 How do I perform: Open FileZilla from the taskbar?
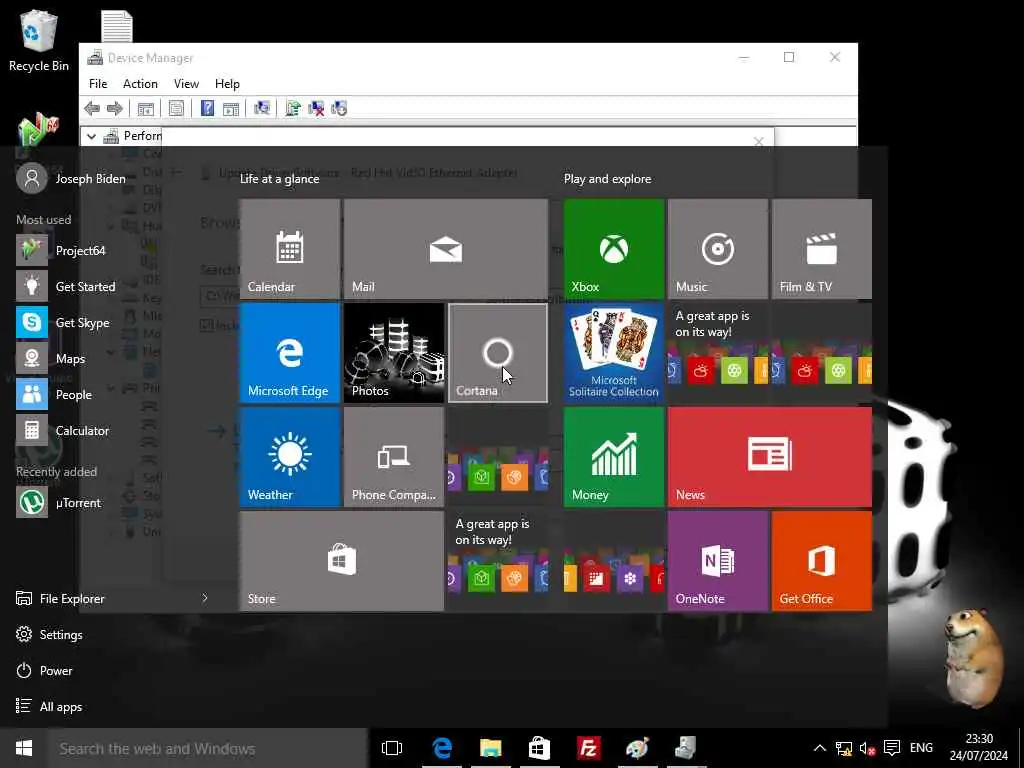(588, 748)
